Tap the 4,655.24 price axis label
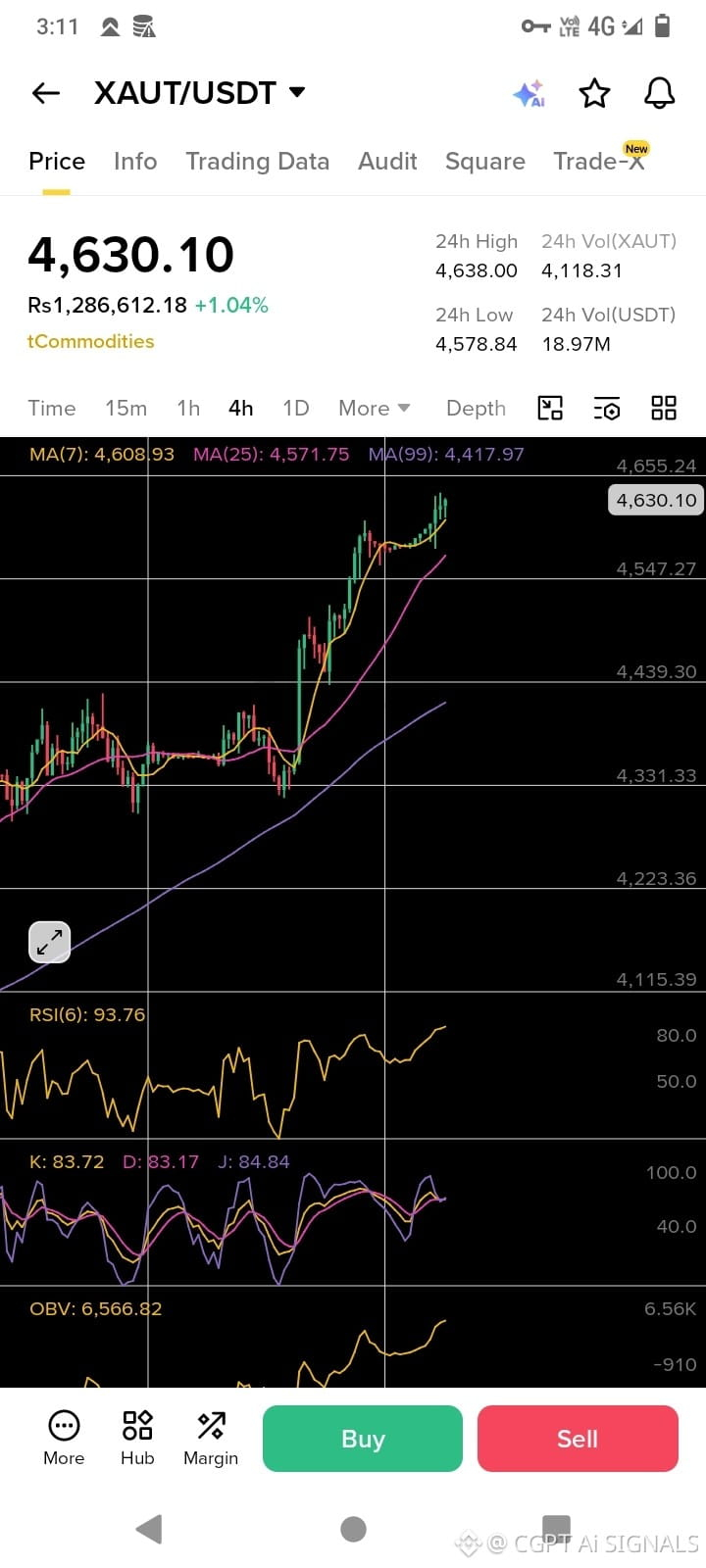This screenshot has height=1568, width=706. pyautogui.click(x=656, y=465)
